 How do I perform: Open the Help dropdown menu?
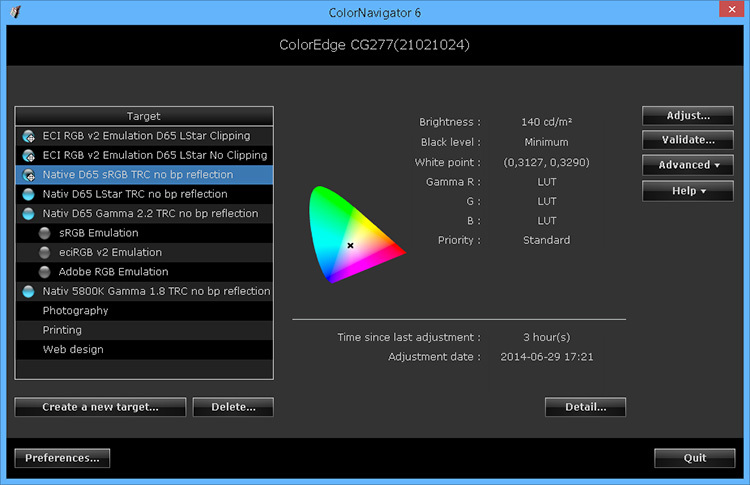click(x=688, y=191)
